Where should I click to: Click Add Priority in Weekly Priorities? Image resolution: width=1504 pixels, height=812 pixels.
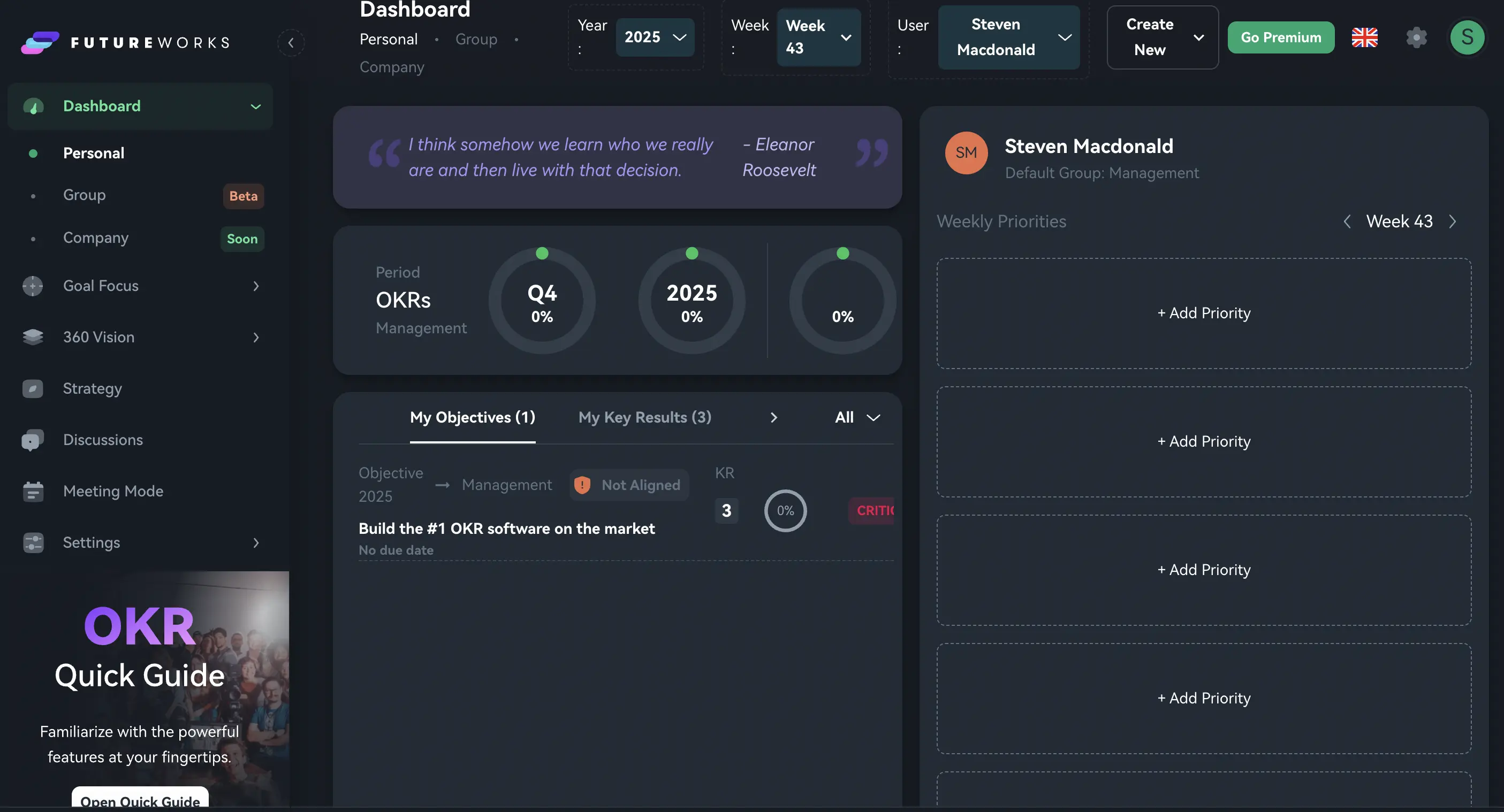1203,313
